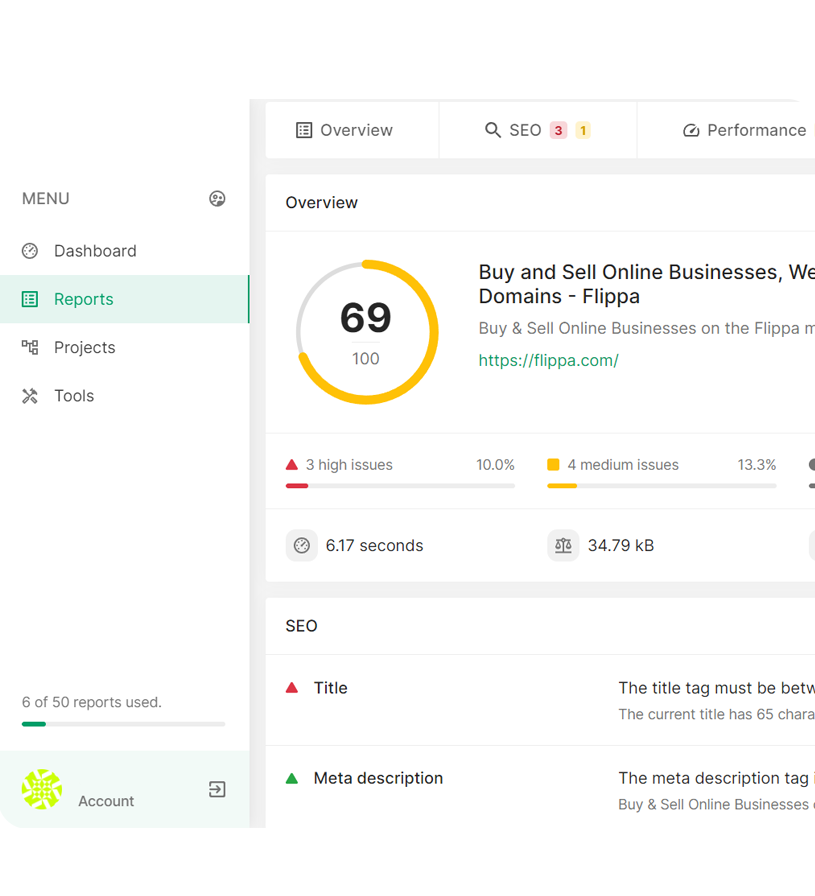Click the theme palette icon beside MENU
Image resolution: width=815 pixels, height=896 pixels.
tap(217, 199)
